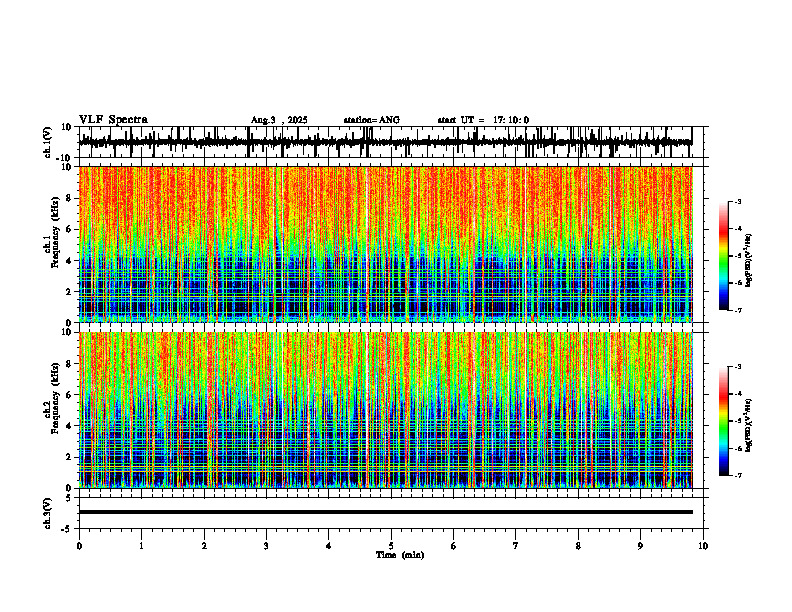792x612 pixels.
Task: Click the ch.1(V) waveform axis label
Action: click(x=48, y=142)
